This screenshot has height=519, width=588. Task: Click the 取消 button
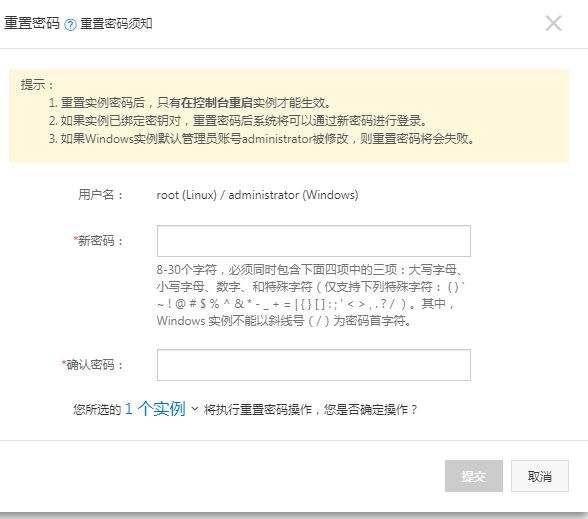pos(540,476)
